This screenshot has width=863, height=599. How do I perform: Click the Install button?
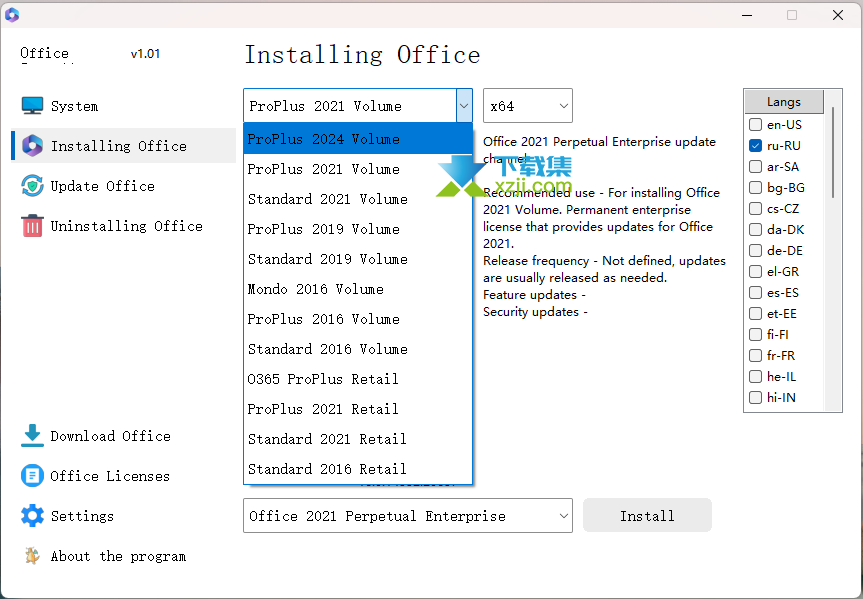tap(647, 515)
